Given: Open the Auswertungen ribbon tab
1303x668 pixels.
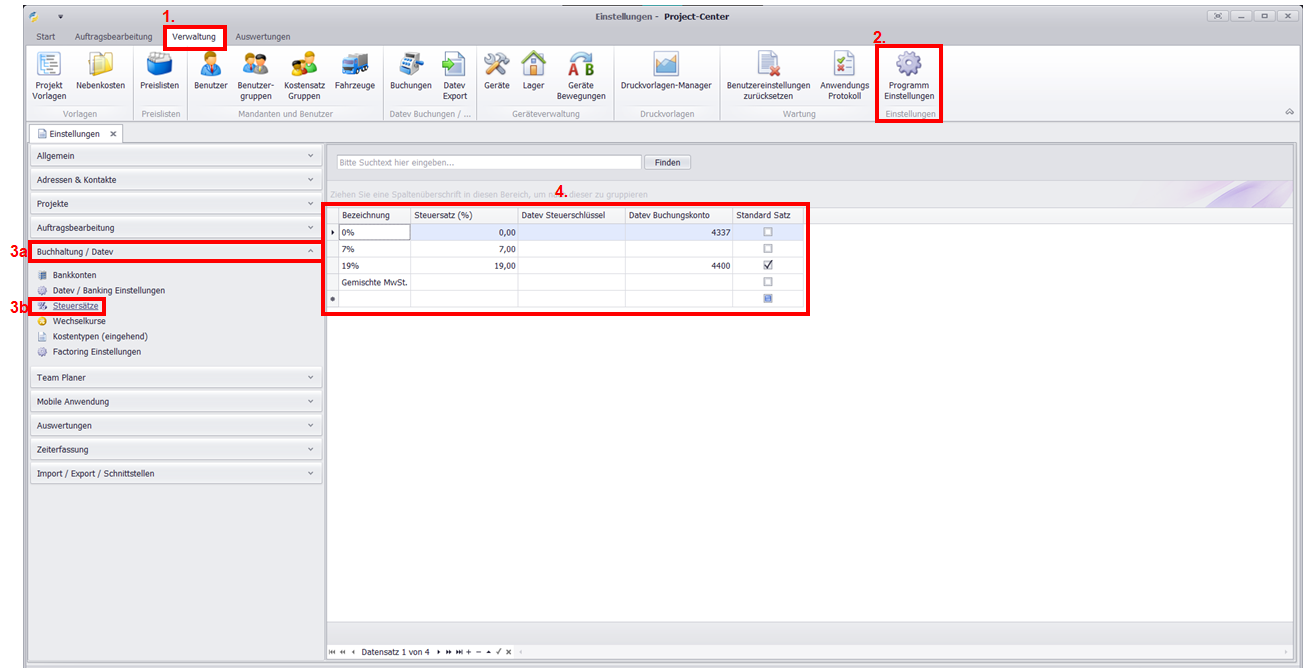Looking at the screenshot, I should pos(263,37).
